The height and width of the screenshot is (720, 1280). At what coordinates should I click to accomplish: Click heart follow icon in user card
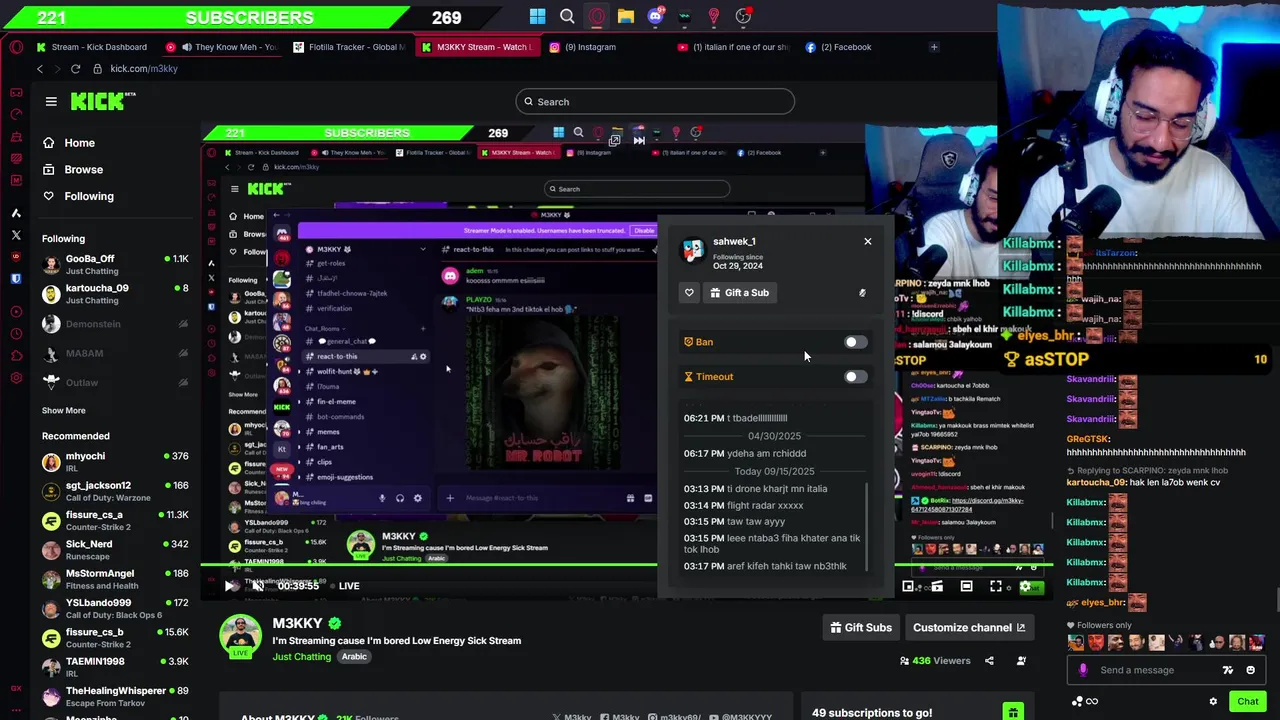689,293
